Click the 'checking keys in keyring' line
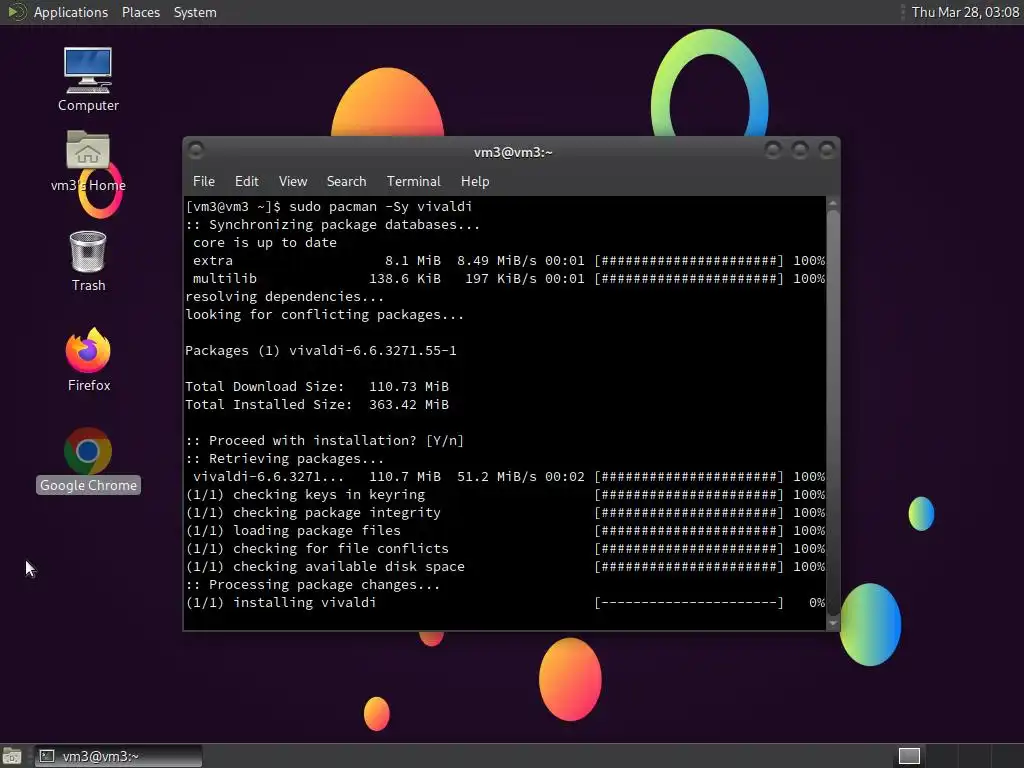 pyautogui.click(x=305, y=495)
